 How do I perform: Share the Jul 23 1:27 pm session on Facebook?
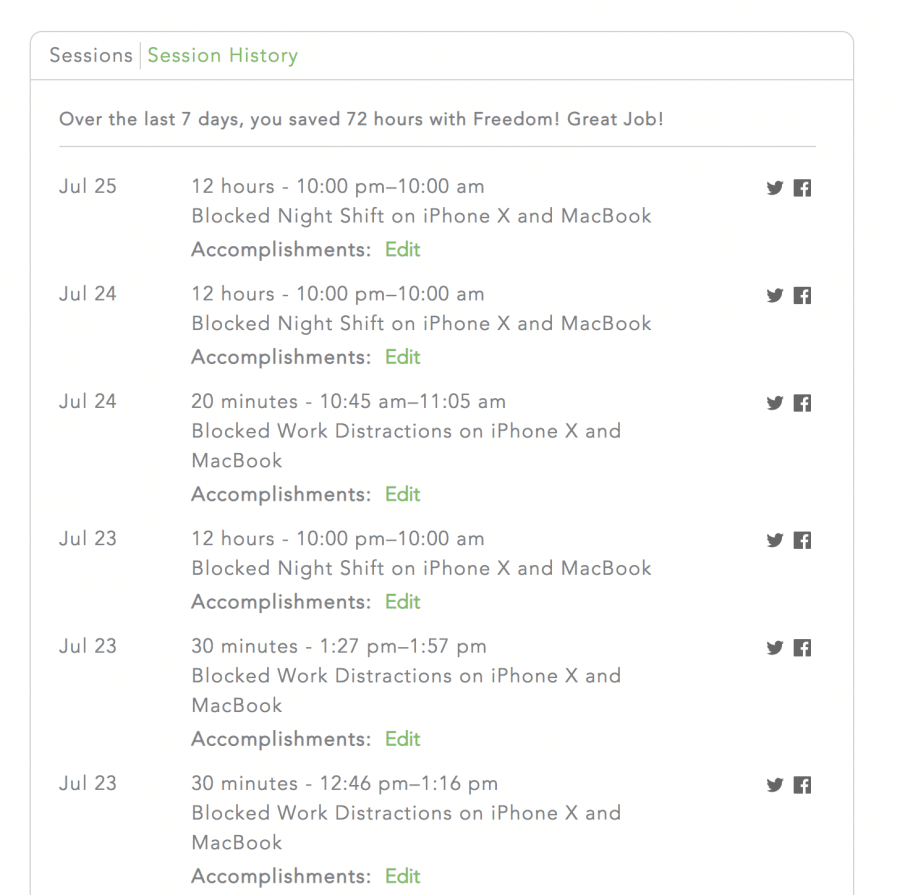pyautogui.click(x=801, y=648)
